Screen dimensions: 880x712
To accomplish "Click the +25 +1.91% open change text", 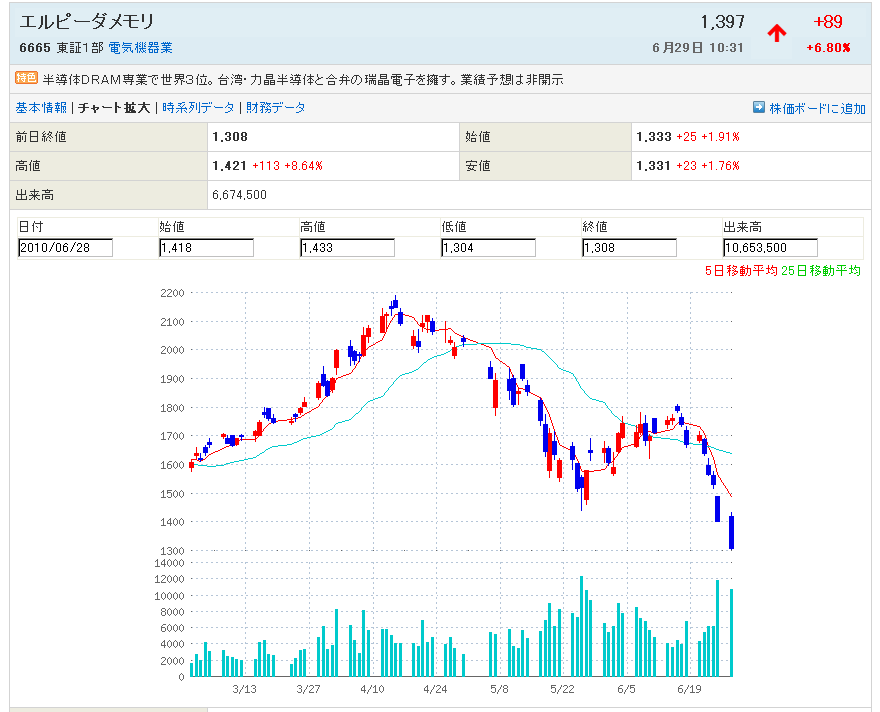I will [x=708, y=137].
